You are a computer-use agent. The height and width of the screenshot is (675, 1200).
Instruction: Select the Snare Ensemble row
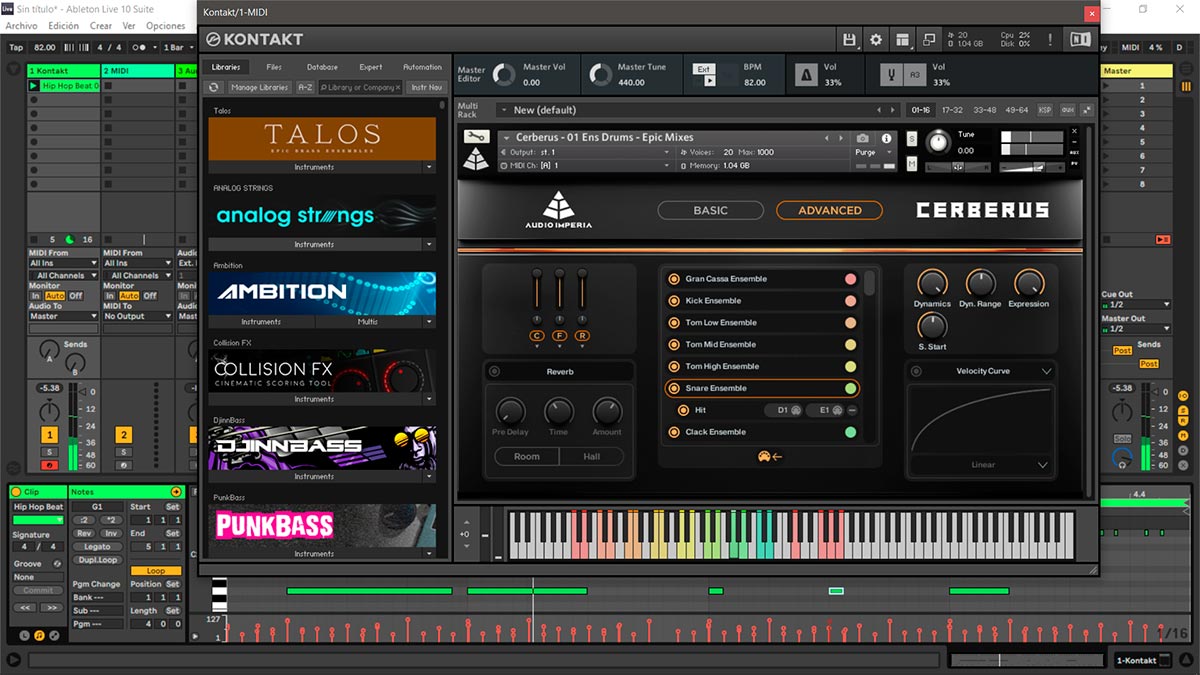pos(762,388)
